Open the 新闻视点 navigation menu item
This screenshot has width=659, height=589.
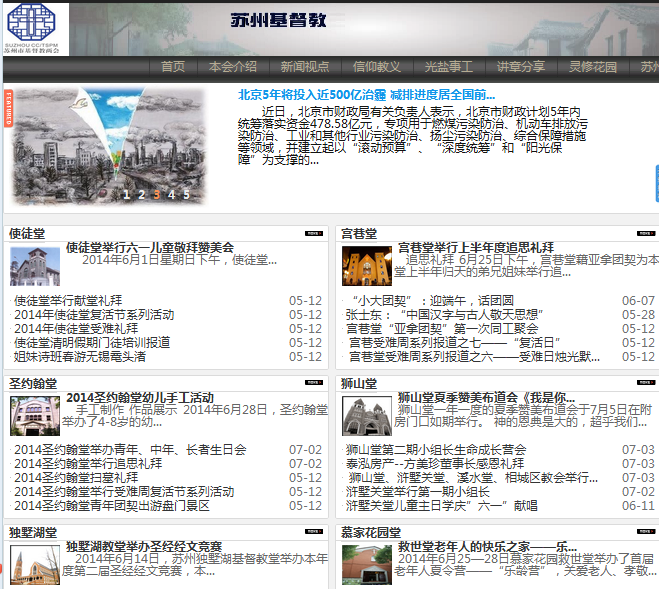(304, 67)
